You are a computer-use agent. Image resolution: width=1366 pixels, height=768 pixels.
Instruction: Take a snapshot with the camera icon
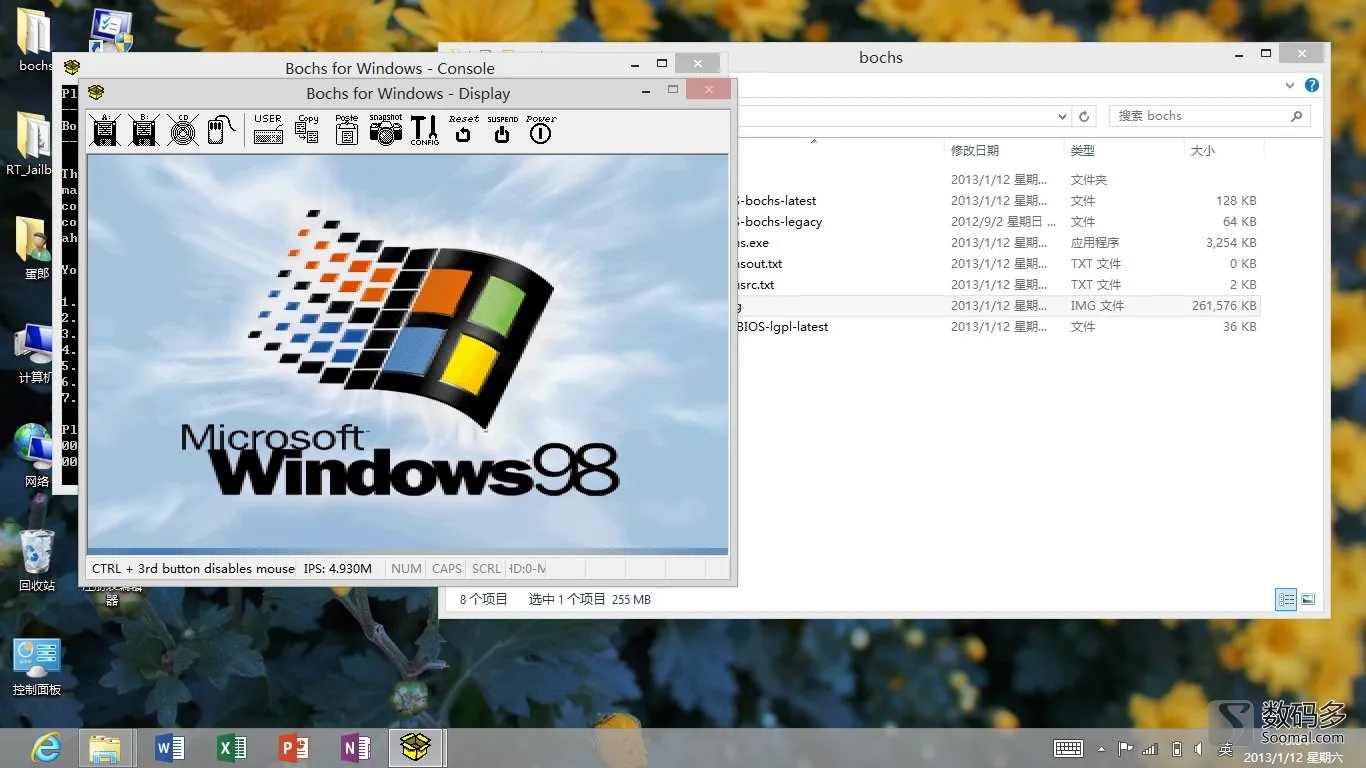(385, 130)
